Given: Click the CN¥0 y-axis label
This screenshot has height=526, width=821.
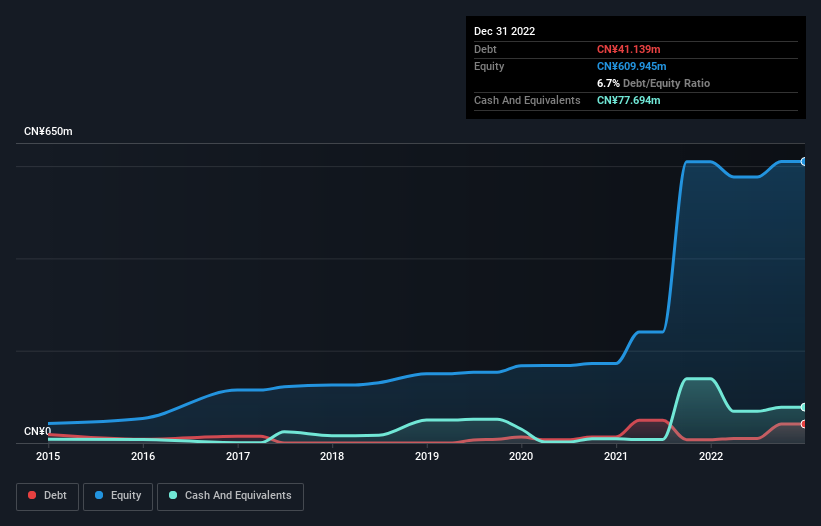Looking at the screenshot, I should pos(37,431).
